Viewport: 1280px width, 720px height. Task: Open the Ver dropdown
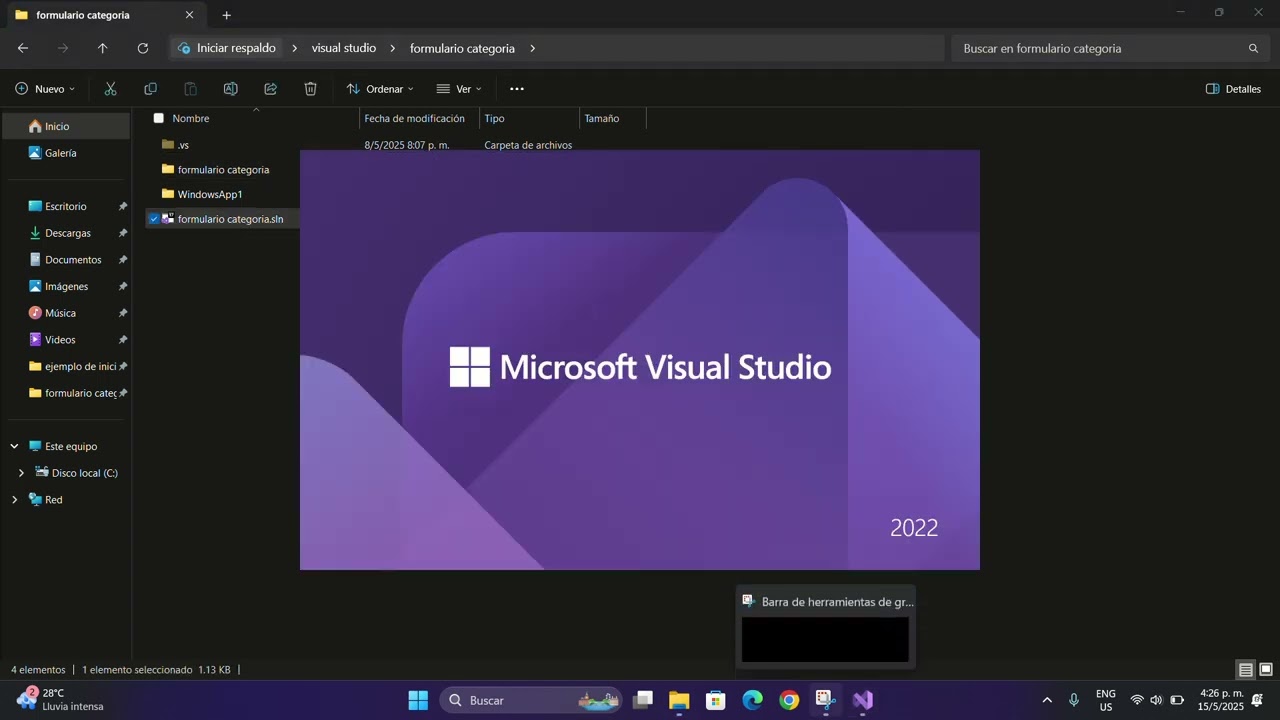(459, 89)
